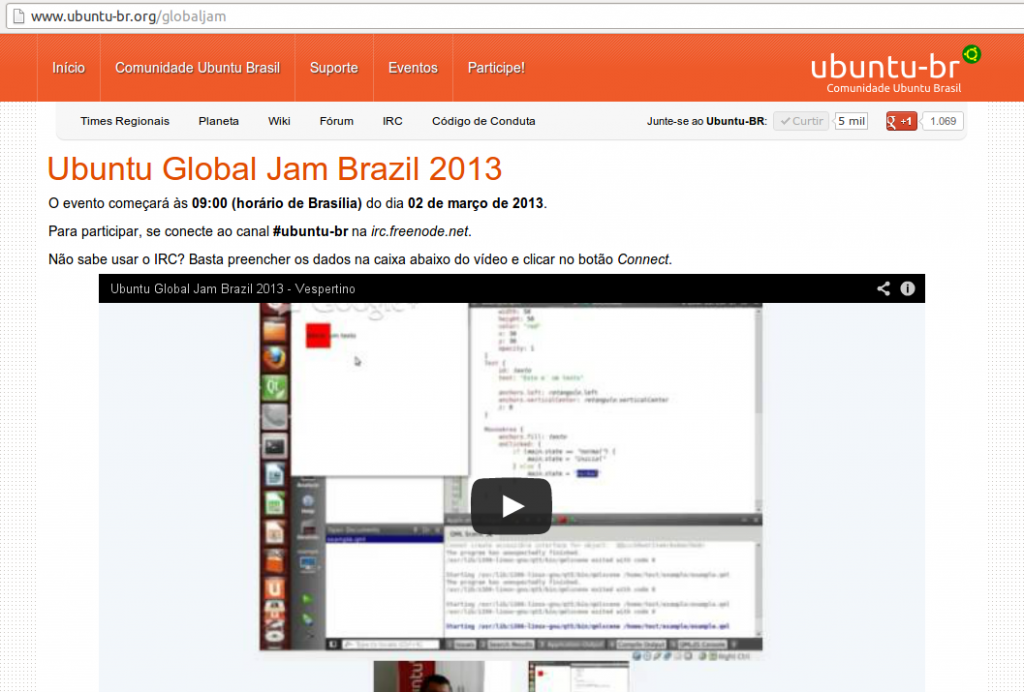
Task: Click the Qt Creator icon in the video's launcher
Action: (x=274, y=387)
